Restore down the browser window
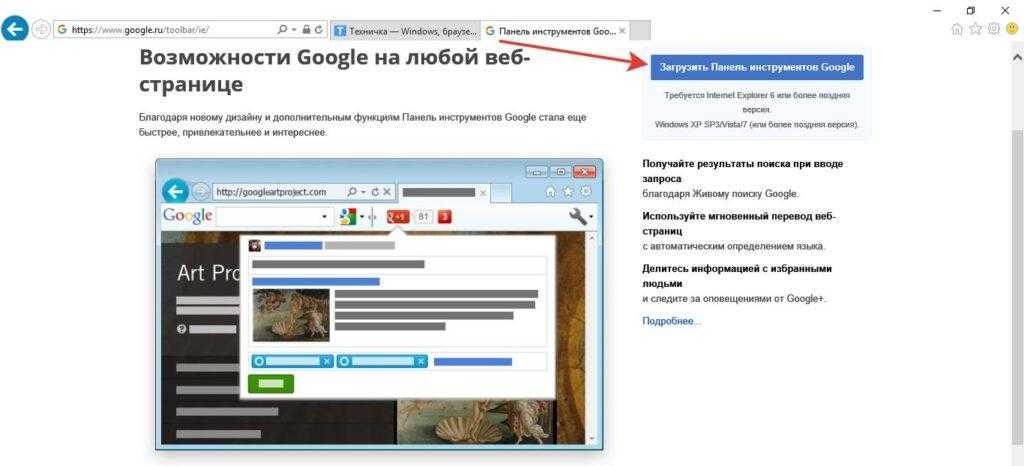Screen dimensions: 1024x466 970,9
